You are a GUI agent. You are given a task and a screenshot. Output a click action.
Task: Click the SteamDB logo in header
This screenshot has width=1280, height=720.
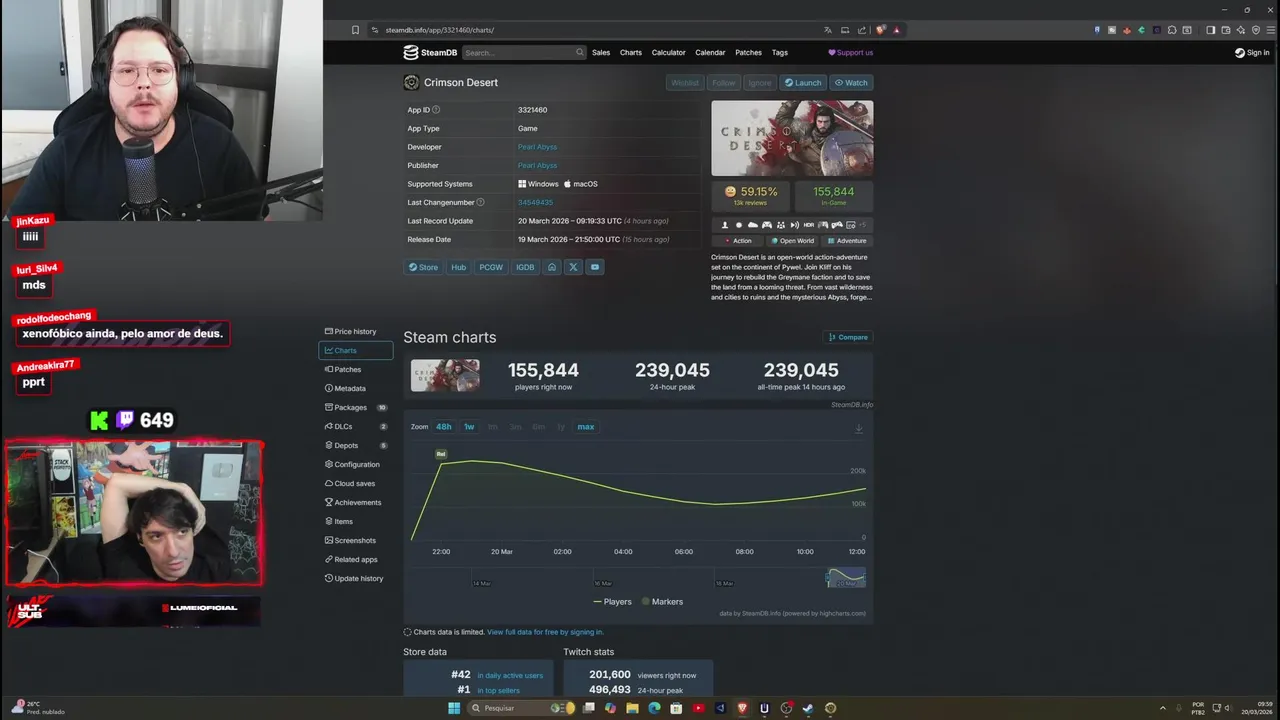click(x=430, y=53)
